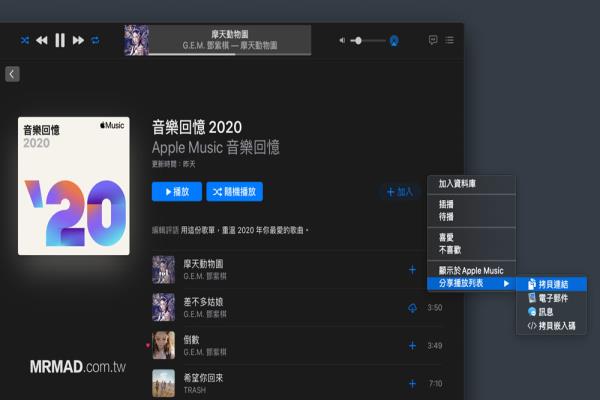Seek using the playback progress bar
Viewport: 600px width, 400px height.
point(230,54)
